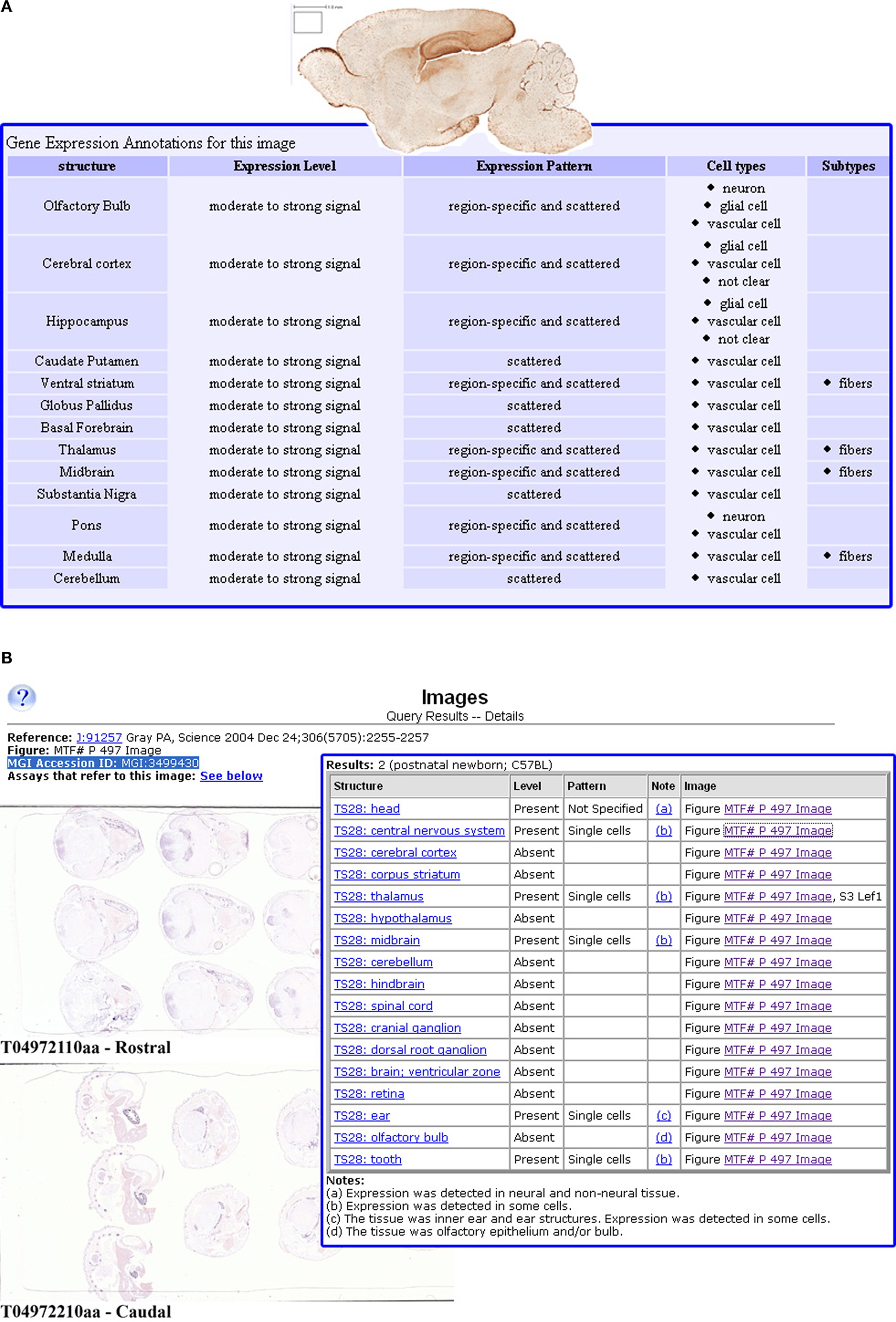Open TS28: dorsal root ganglion link
Viewport: 896px width, 1322px height.
410,1049
